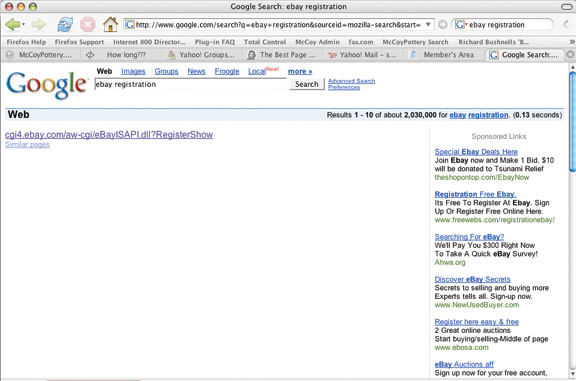Close the current tab with the tab bar X
The height and width of the screenshot is (381, 576).
coord(570,55)
